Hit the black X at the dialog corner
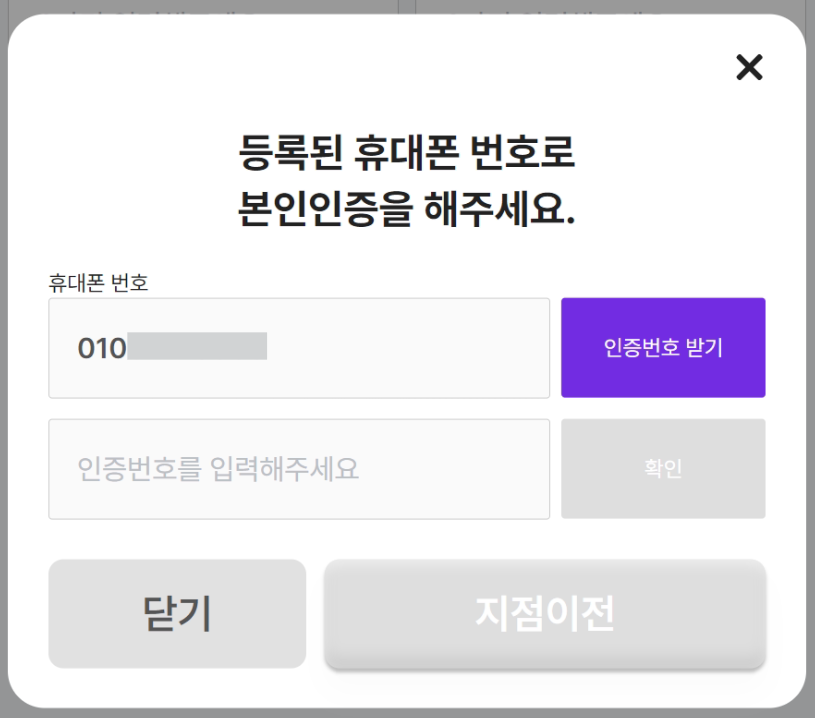Screen dimensions: 815x718 pos(749,67)
